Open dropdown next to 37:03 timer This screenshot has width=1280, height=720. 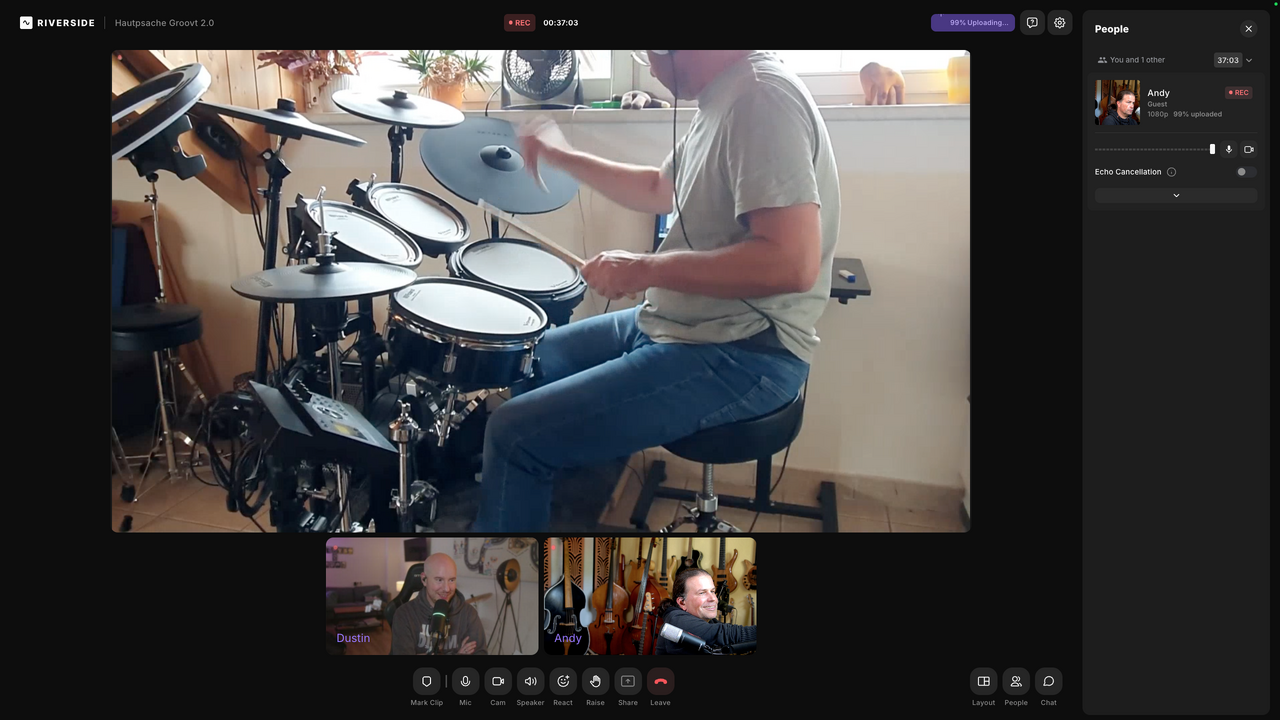coord(1249,60)
